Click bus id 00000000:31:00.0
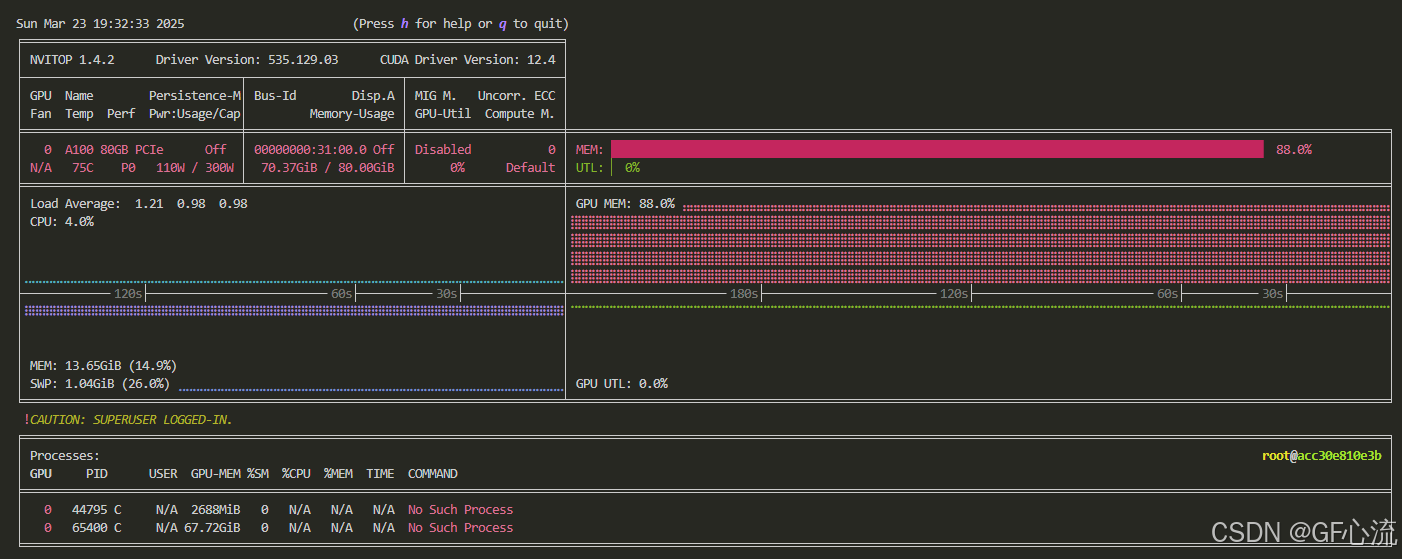Viewport: 1402px width, 559px height. [311, 150]
